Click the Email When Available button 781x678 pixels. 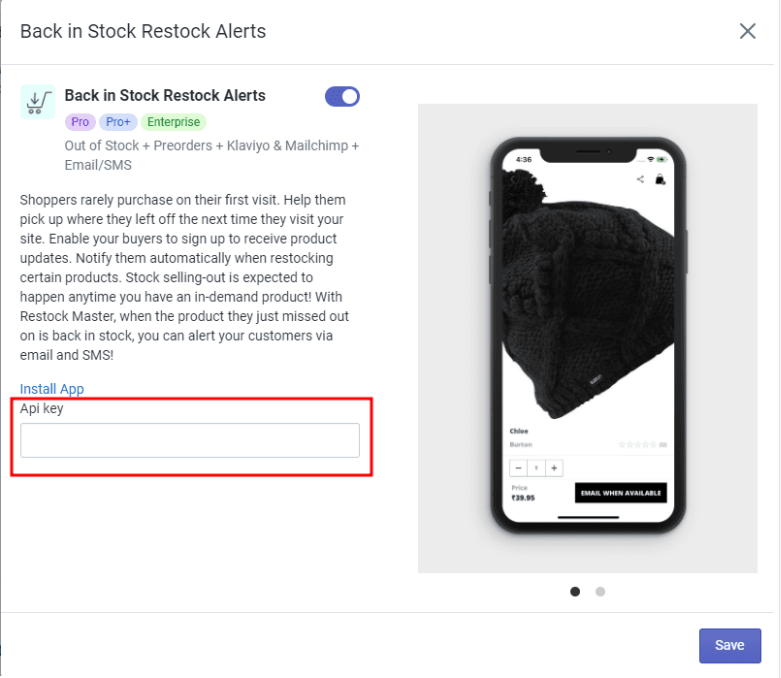620,493
